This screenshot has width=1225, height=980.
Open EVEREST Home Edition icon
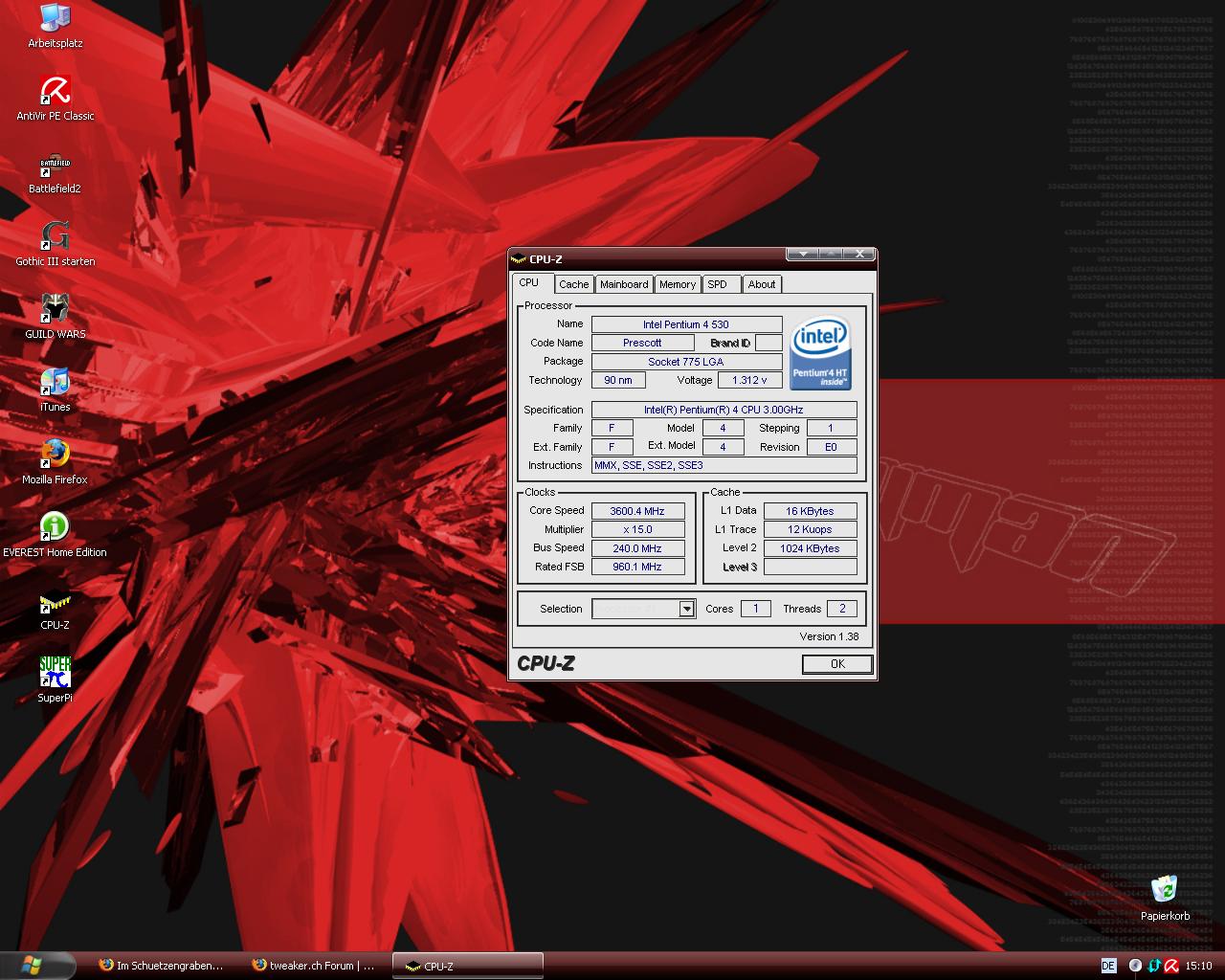tap(55, 528)
